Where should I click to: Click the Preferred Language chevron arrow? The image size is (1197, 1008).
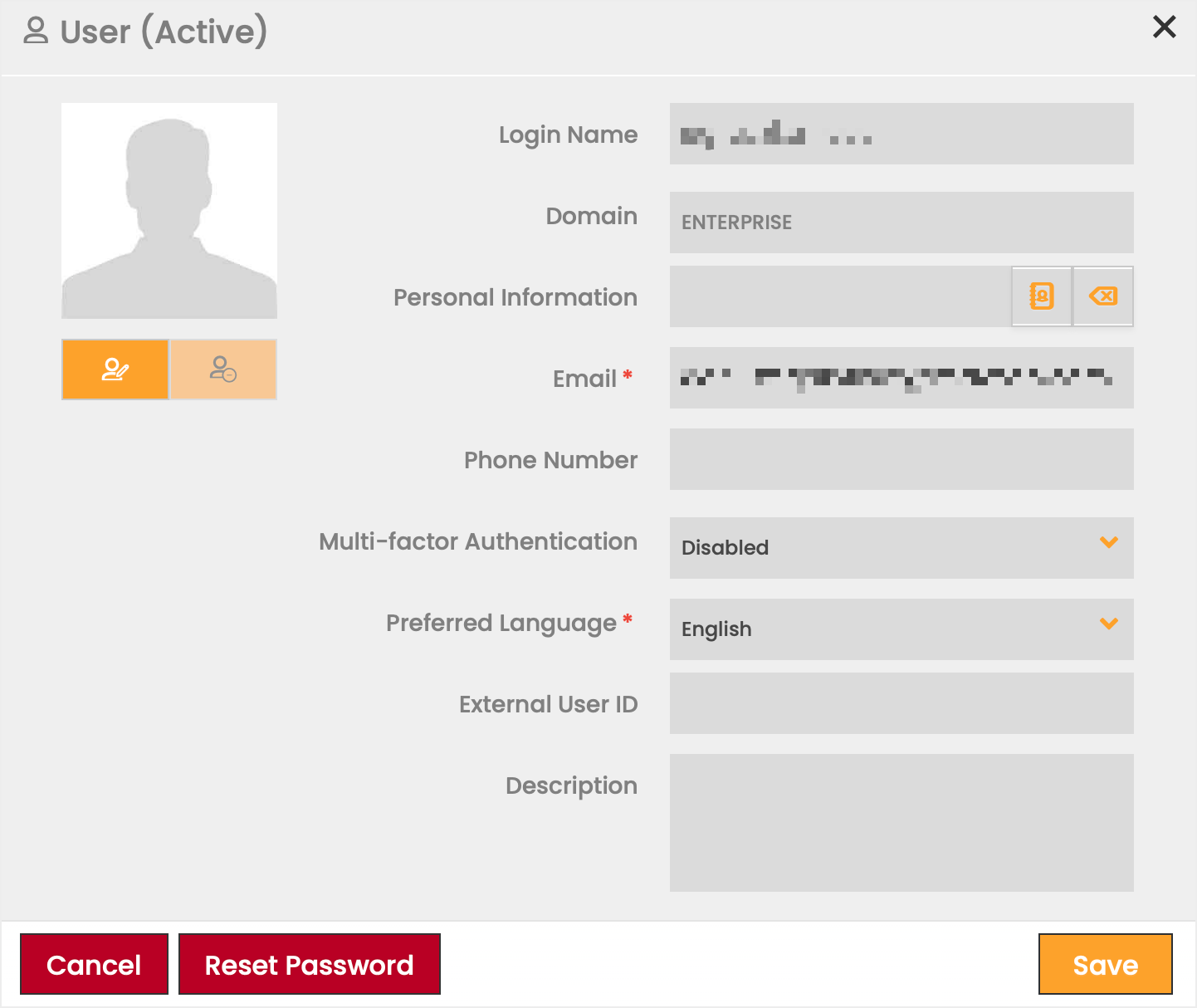click(x=1109, y=624)
